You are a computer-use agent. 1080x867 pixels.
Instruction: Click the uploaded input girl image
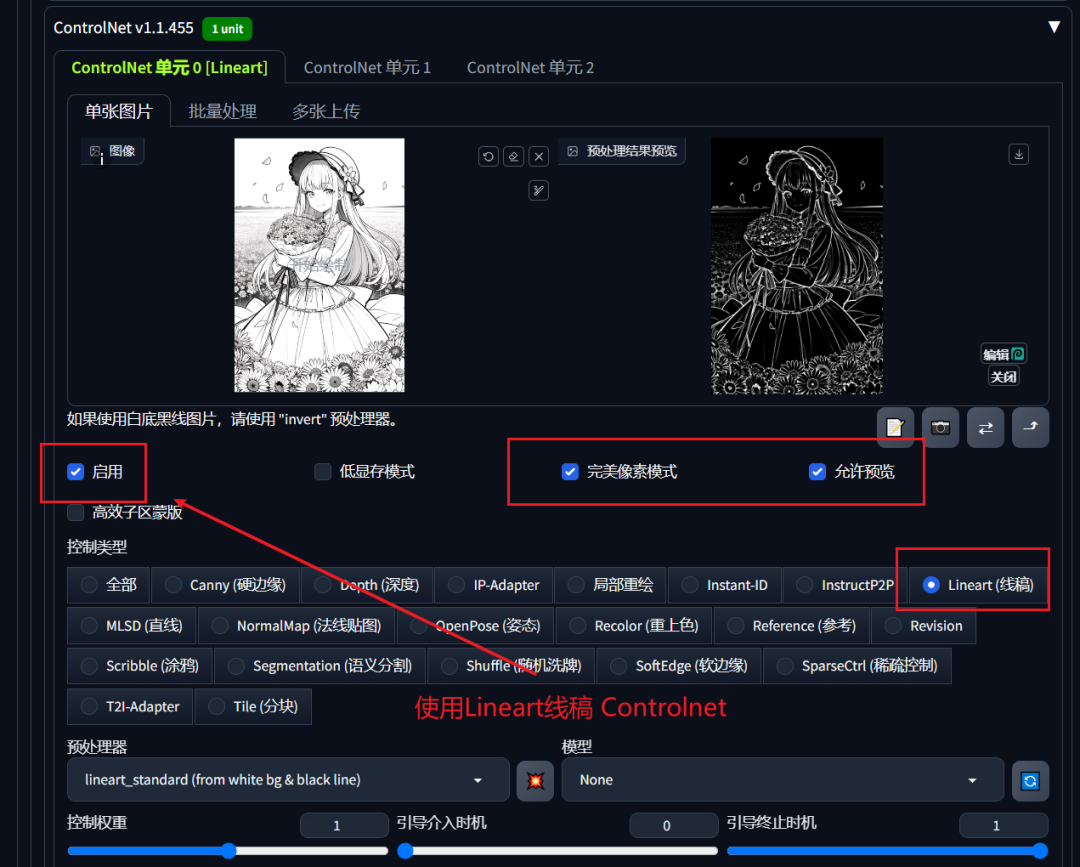pyautogui.click(x=320, y=265)
